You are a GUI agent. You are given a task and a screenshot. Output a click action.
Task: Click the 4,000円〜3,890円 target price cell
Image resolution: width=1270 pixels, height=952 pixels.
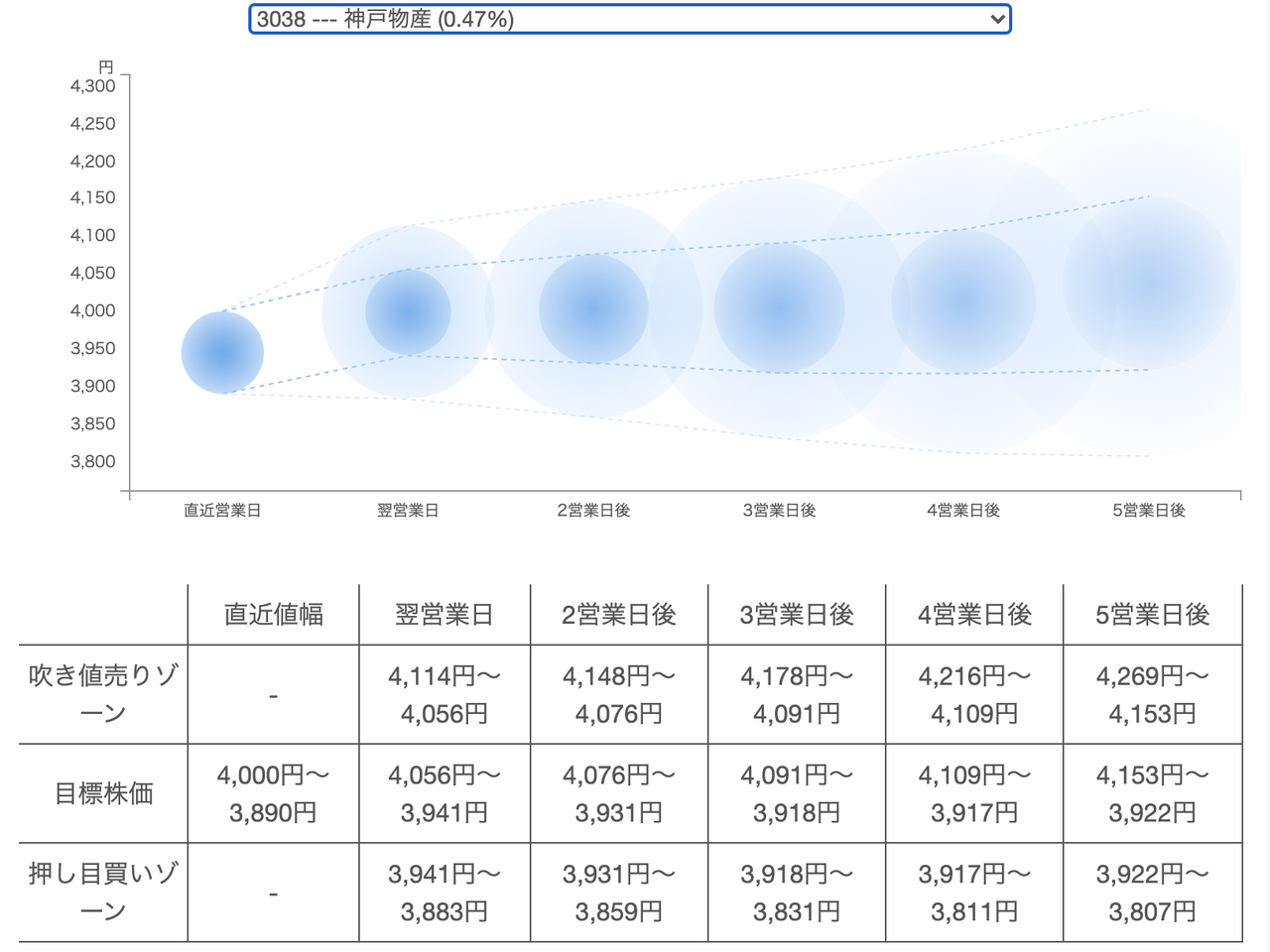tap(274, 793)
